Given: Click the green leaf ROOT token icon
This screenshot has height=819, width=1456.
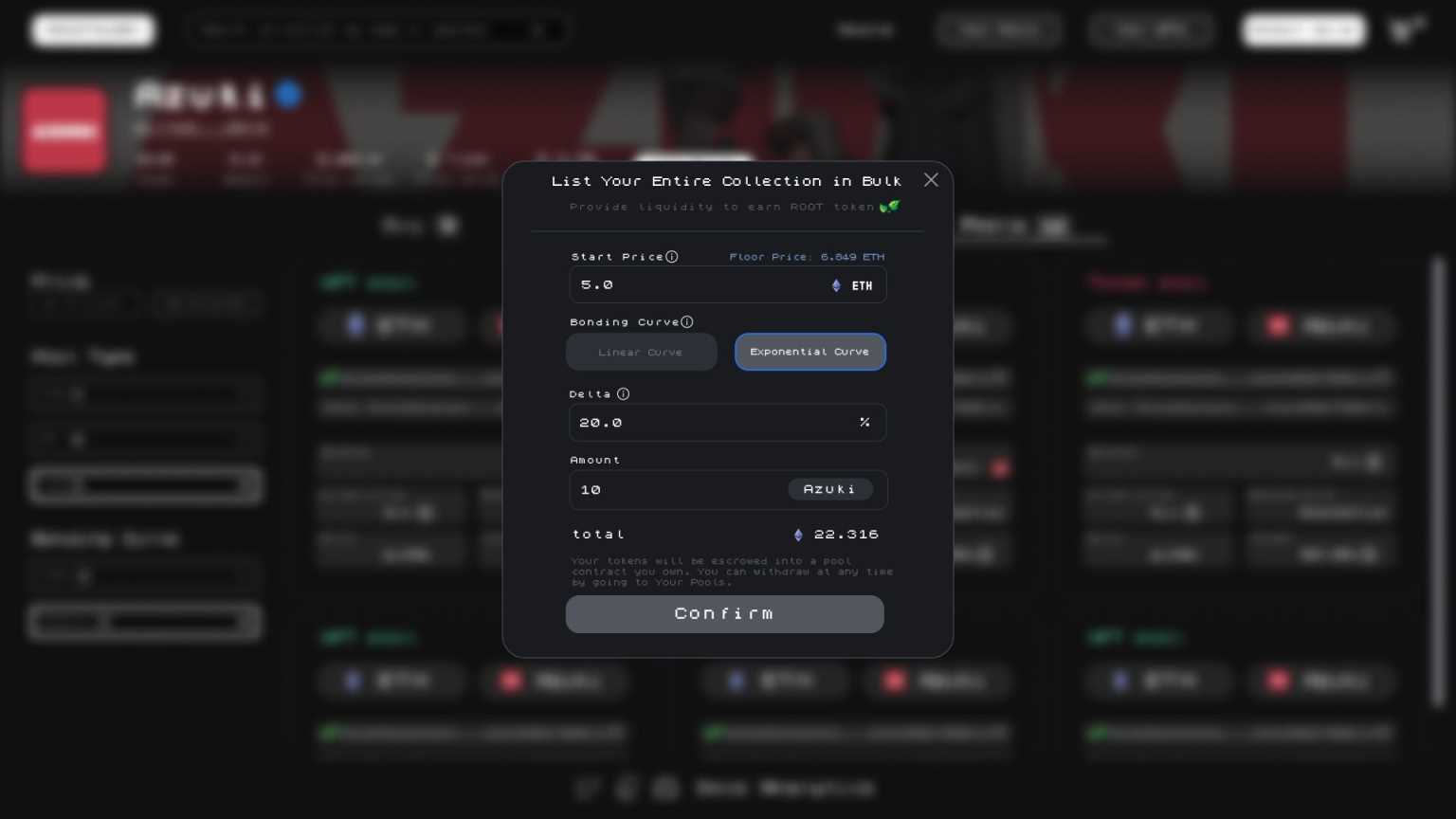Looking at the screenshot, I should pos(889,207).
